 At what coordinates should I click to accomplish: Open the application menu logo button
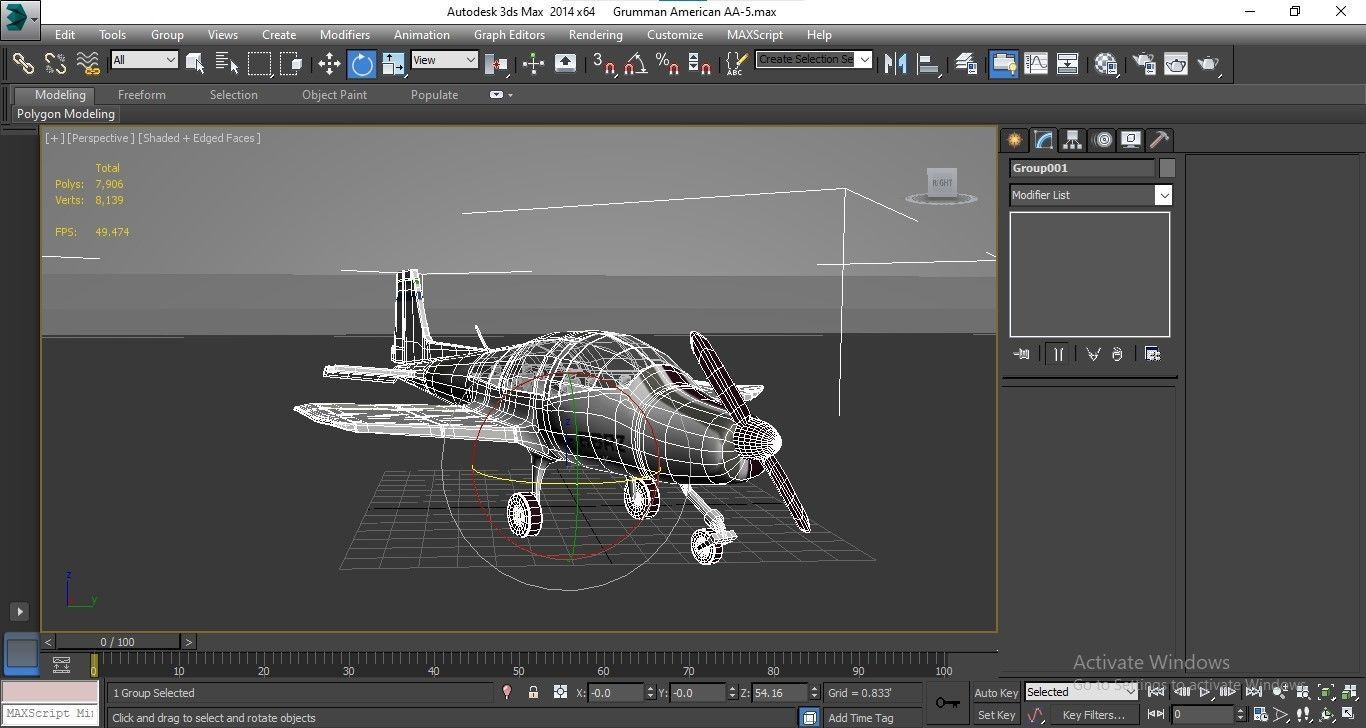tap(20, 18)
